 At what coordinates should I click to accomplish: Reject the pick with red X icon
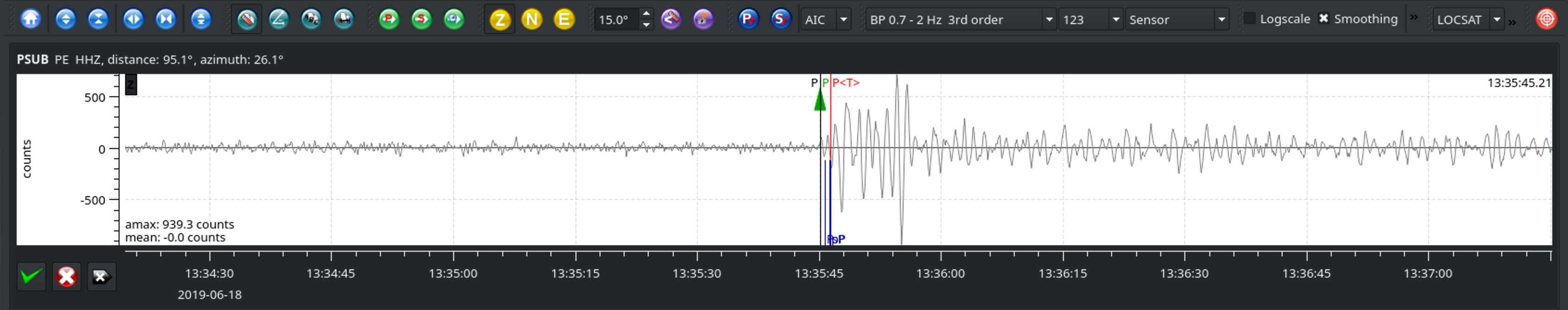click(66, 277)
